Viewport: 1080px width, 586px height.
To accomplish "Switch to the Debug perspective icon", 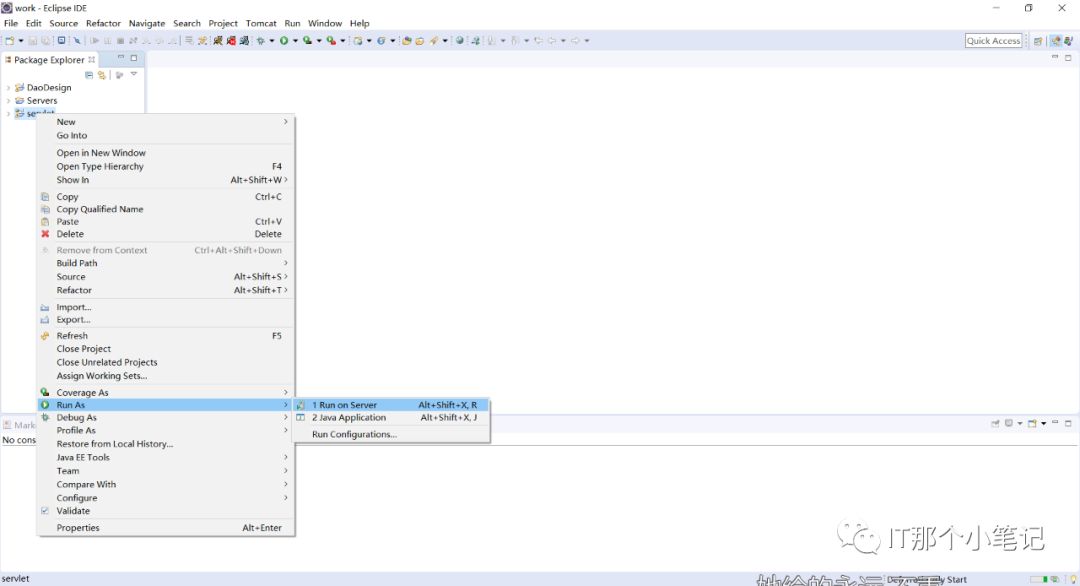I will point(1068,41).
